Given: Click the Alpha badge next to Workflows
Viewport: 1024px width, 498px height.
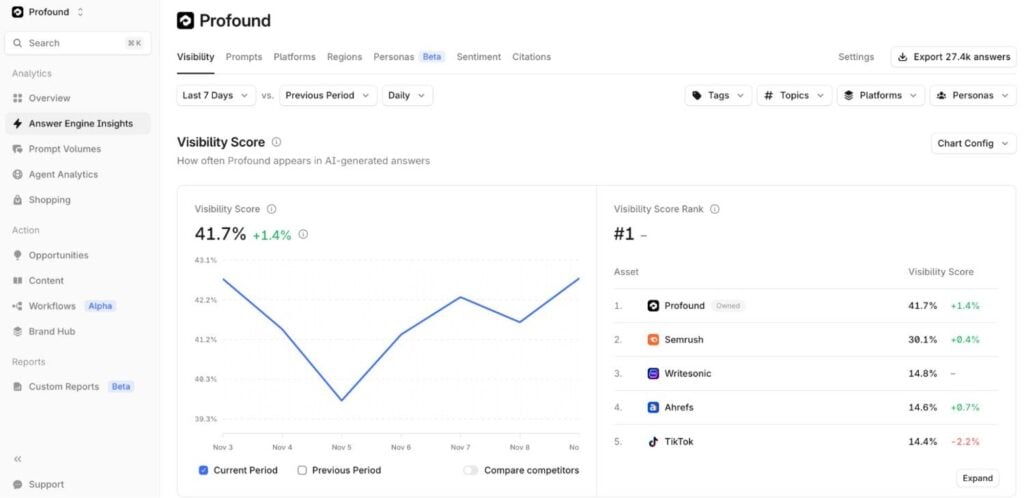Looking at the screenshot, I should (x=100, y=306).
